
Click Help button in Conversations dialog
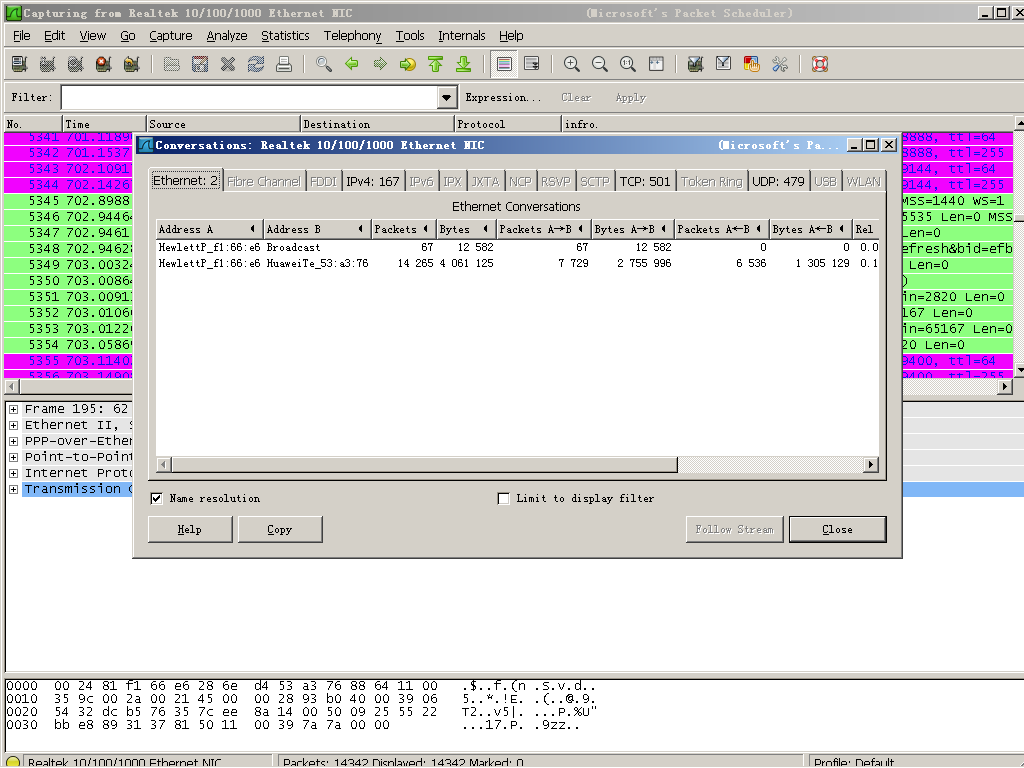(190, 530)
